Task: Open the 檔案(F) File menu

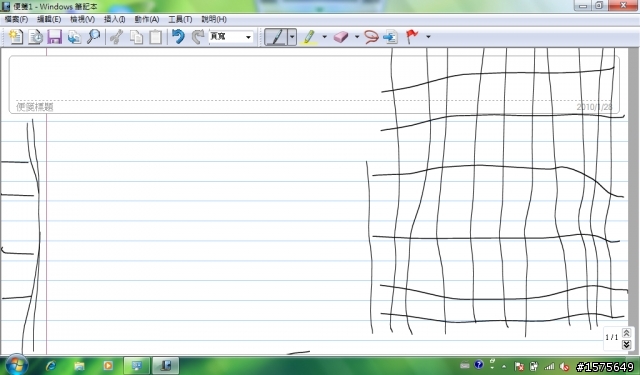Action: [16, 19]
